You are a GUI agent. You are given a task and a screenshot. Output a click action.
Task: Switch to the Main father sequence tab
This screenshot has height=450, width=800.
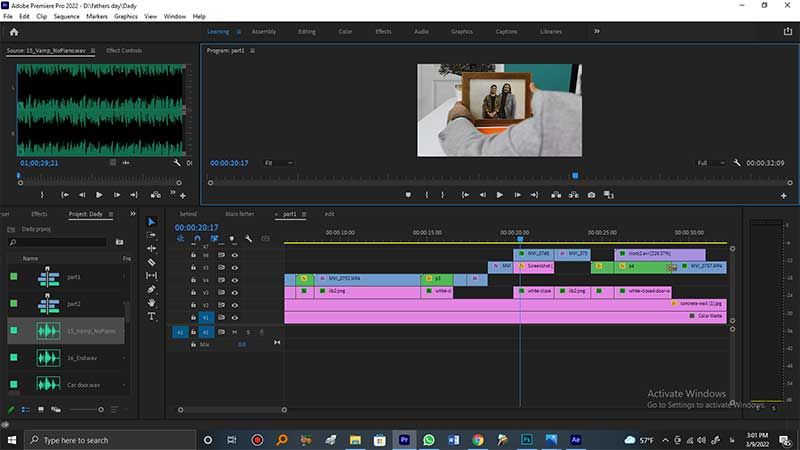tap(239, 214)
